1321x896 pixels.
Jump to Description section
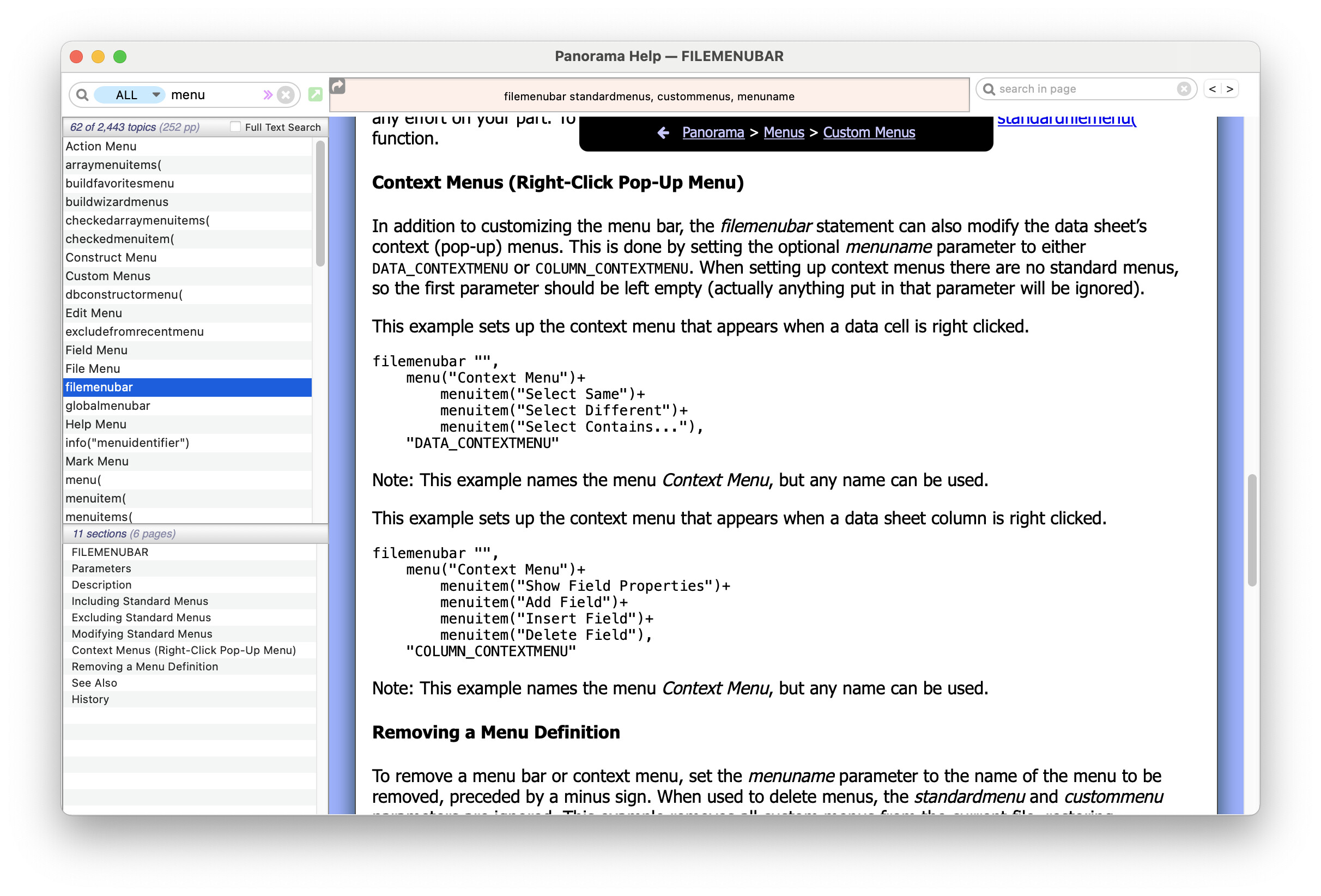click(x=189, y=585)
